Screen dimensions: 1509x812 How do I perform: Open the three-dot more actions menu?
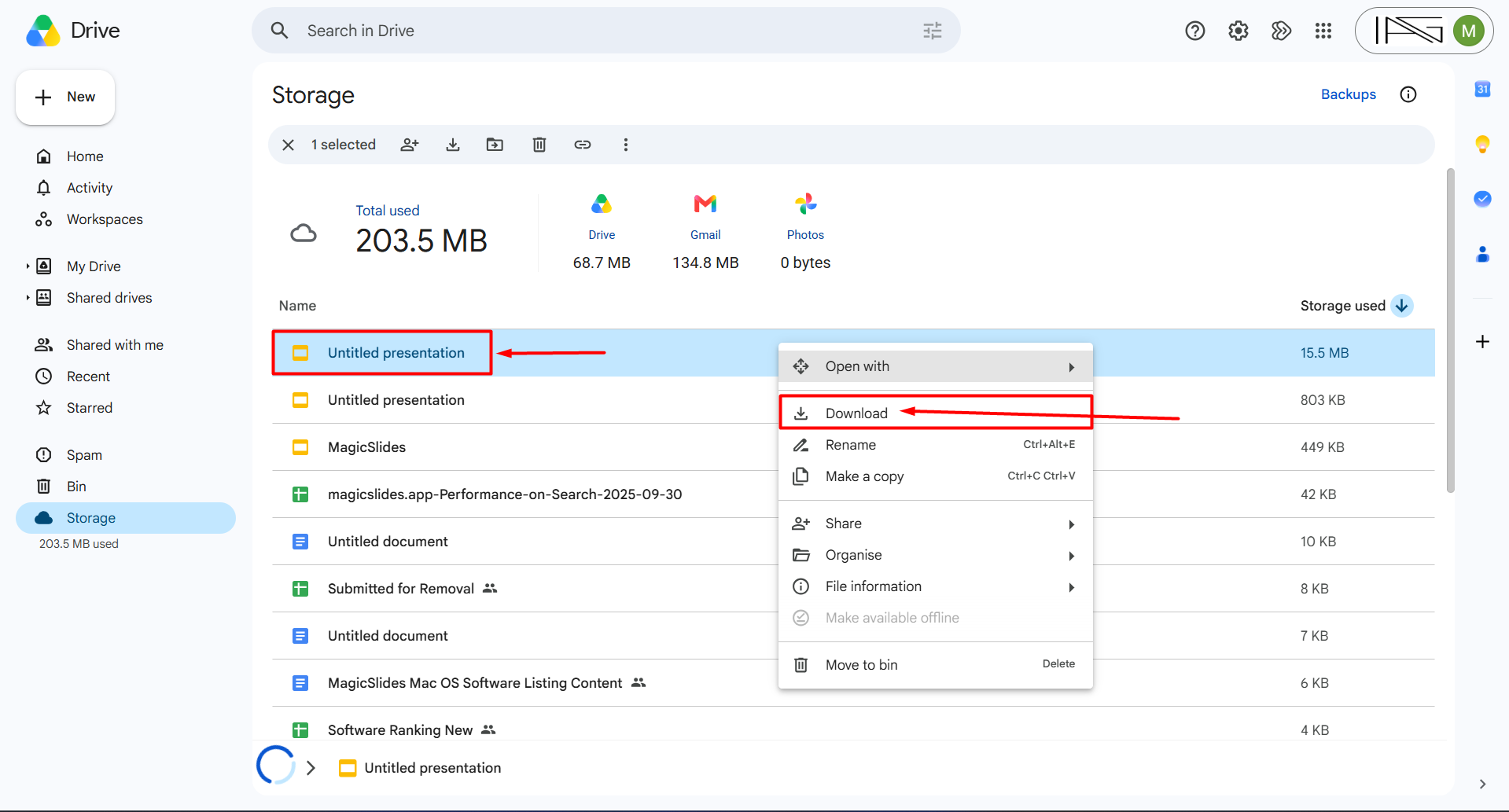tap(626, 145)
